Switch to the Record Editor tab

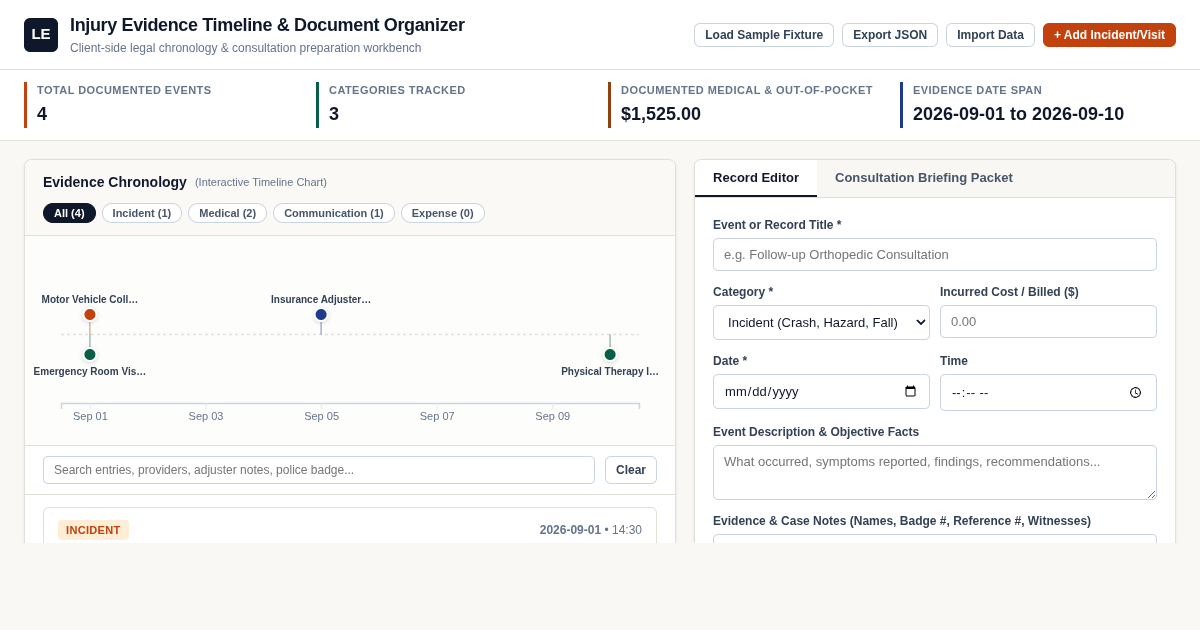click(756, 178)
